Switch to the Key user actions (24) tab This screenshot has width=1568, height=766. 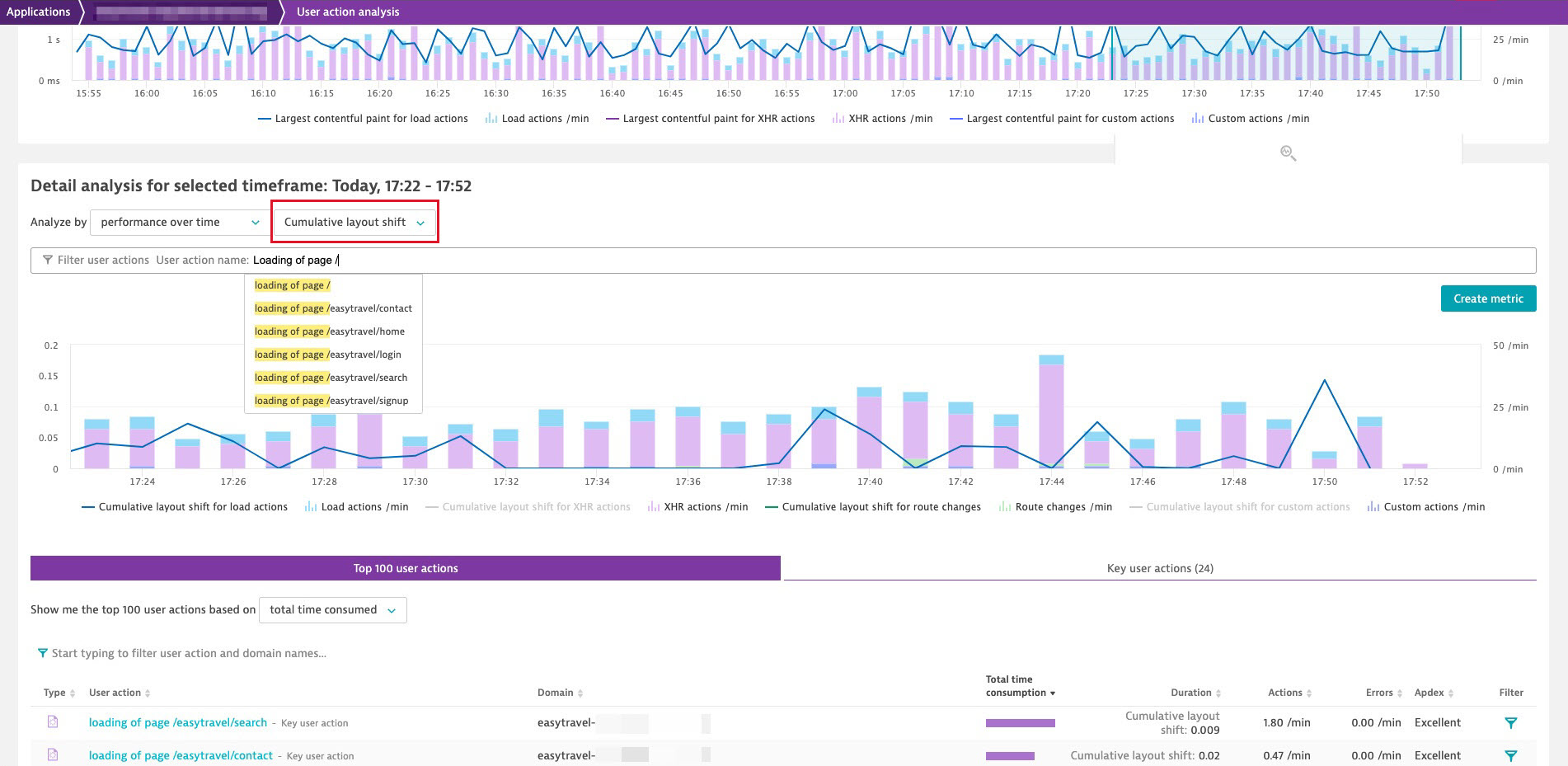click(1160, 568)
